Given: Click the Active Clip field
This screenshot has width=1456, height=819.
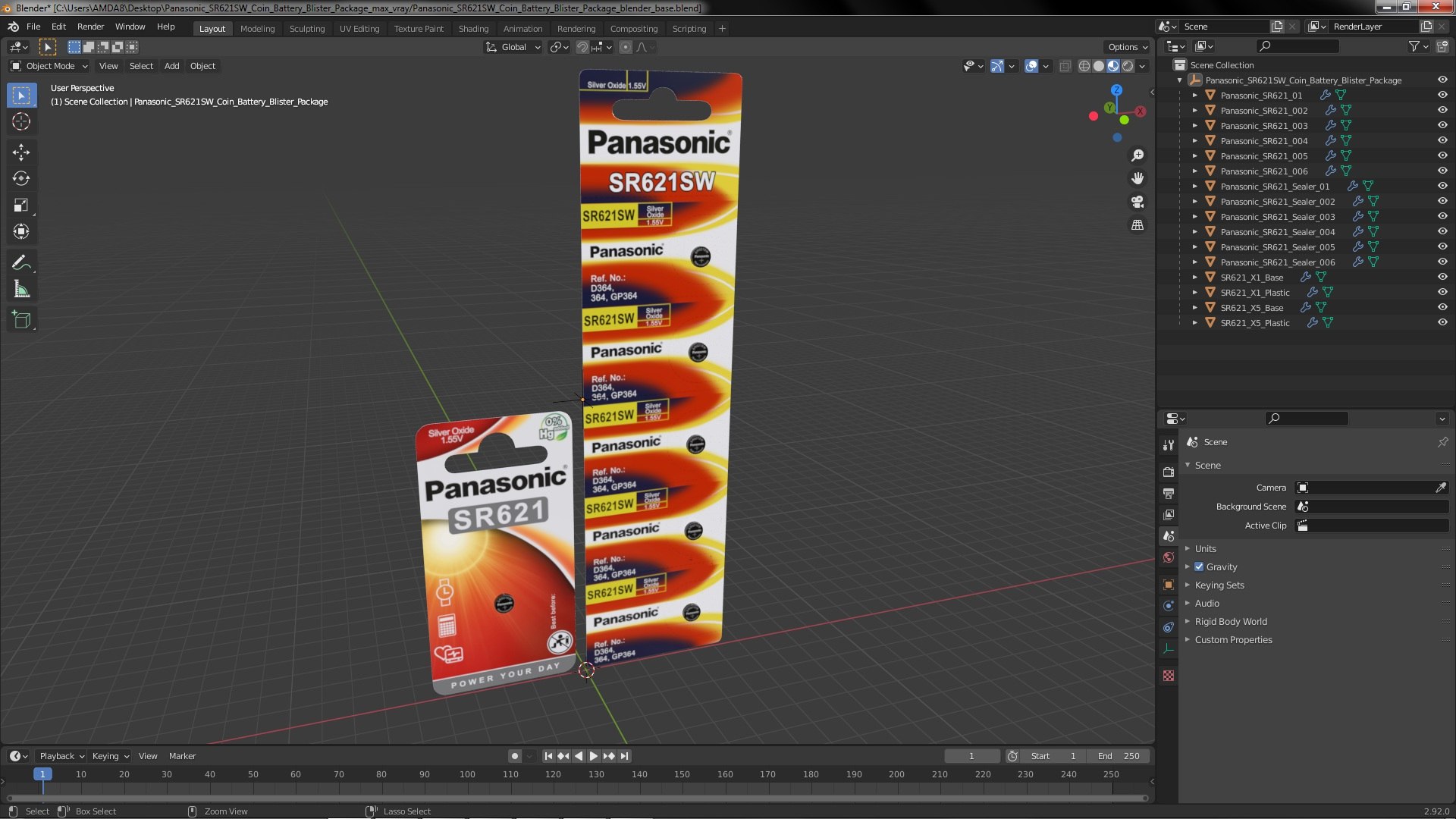Looking at the screenshot, I should (1372, 526).
